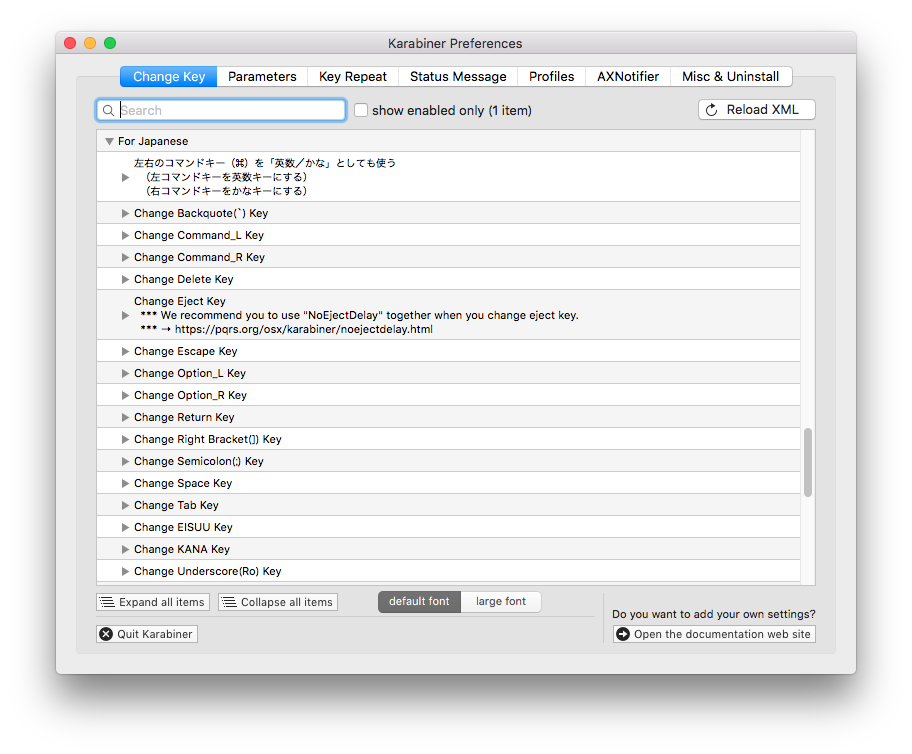Open the Misc & Uninstall tab
This screenshot has width=912, height=754.
730,76
